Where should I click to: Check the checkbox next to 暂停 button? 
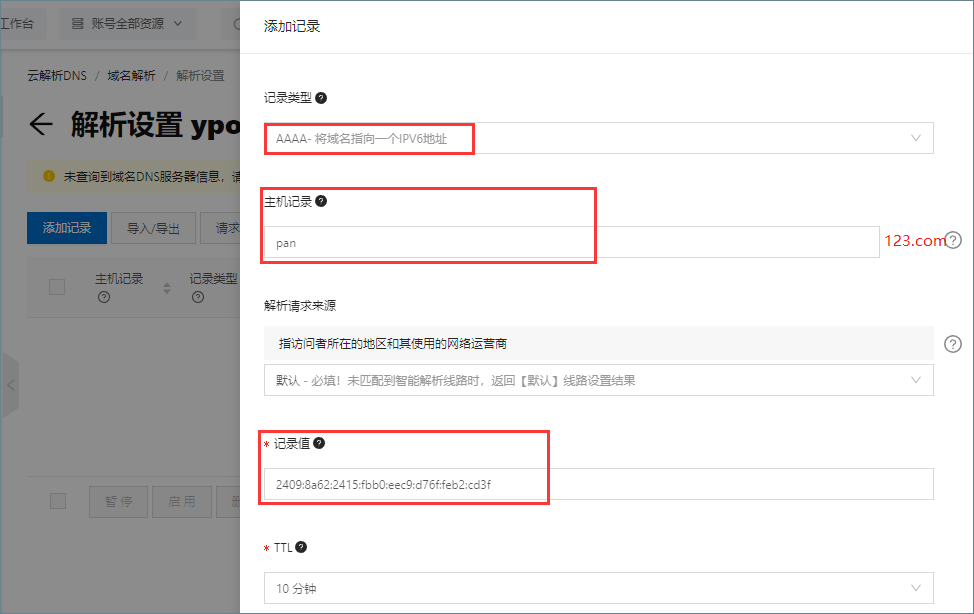(57, 501)
